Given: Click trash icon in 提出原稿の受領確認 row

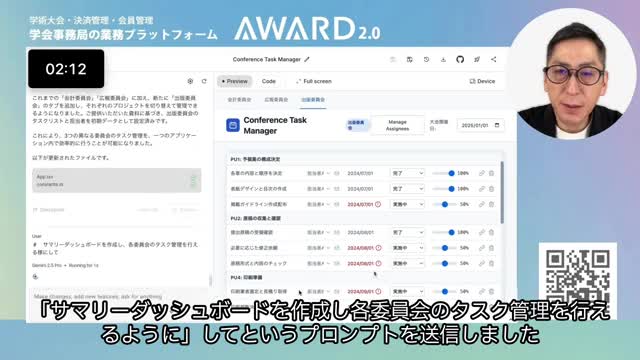Looking at the screenshot, I should click(x=491, y=232).
